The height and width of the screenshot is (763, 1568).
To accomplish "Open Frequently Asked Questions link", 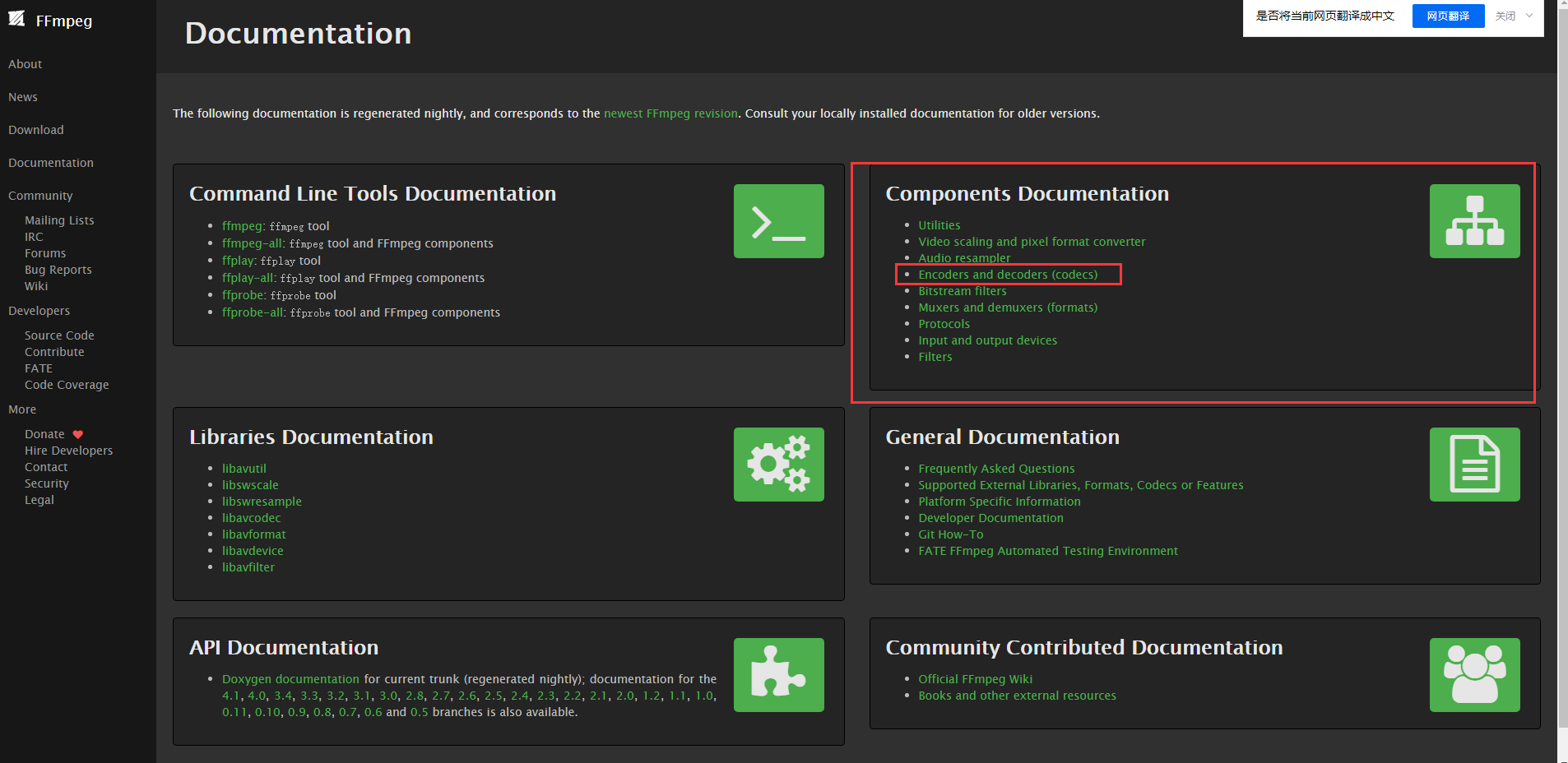I will (x=996, y=469).
